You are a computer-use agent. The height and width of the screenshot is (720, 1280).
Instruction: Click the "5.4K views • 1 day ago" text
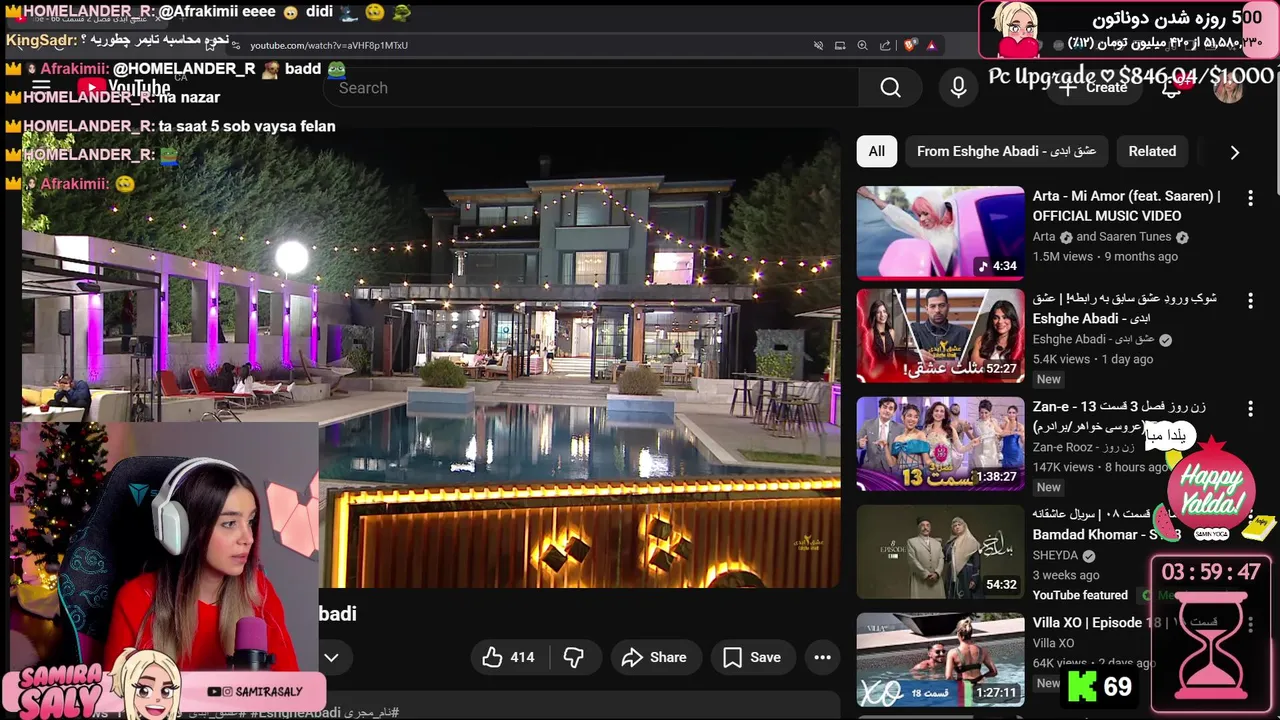click(1092, 359)
